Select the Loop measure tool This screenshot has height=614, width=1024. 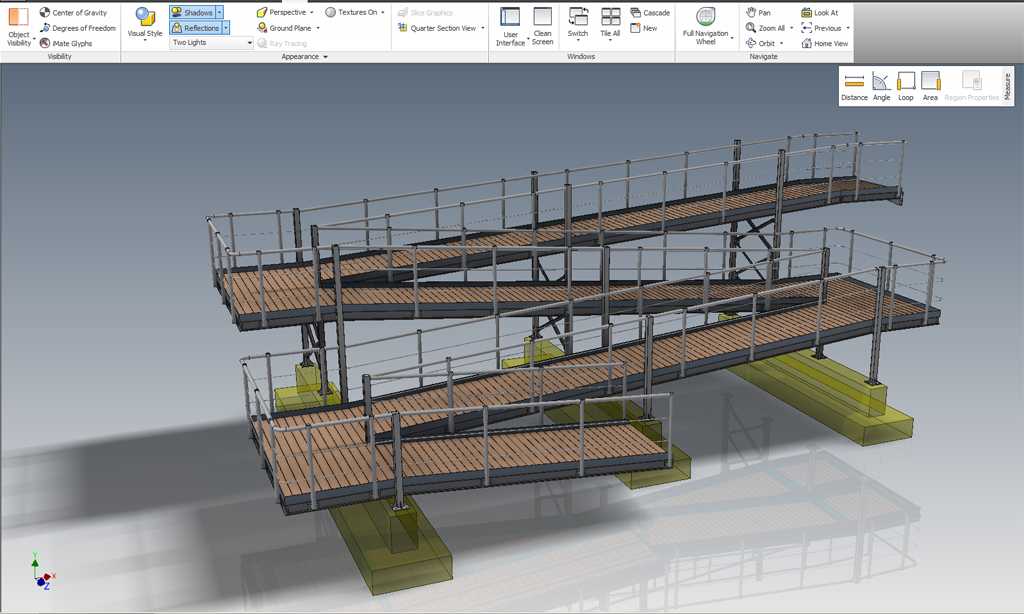click(906, 86)
